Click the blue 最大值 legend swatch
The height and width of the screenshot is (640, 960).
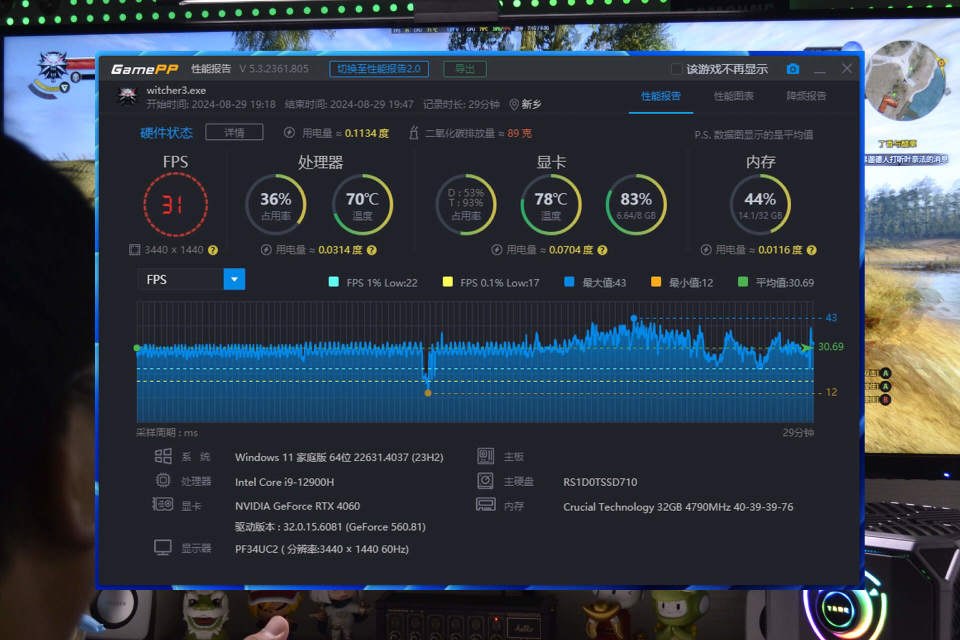click(x=569, y=282)
